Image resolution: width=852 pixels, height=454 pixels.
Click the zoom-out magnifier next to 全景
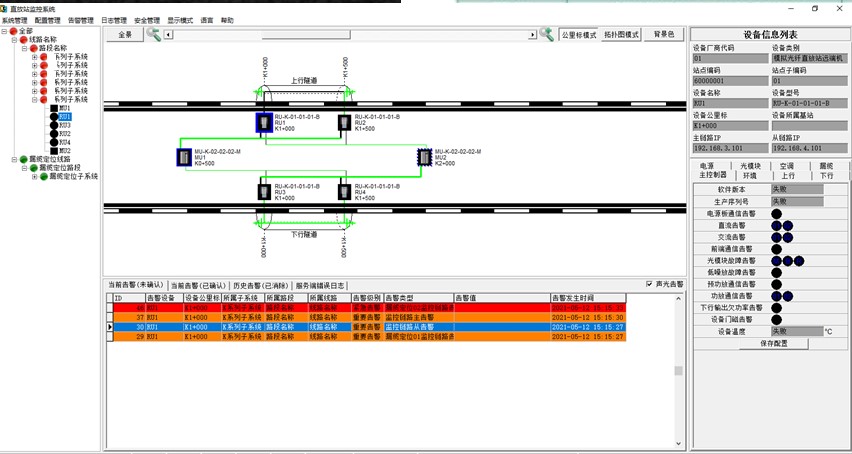(x=153, y=34)
